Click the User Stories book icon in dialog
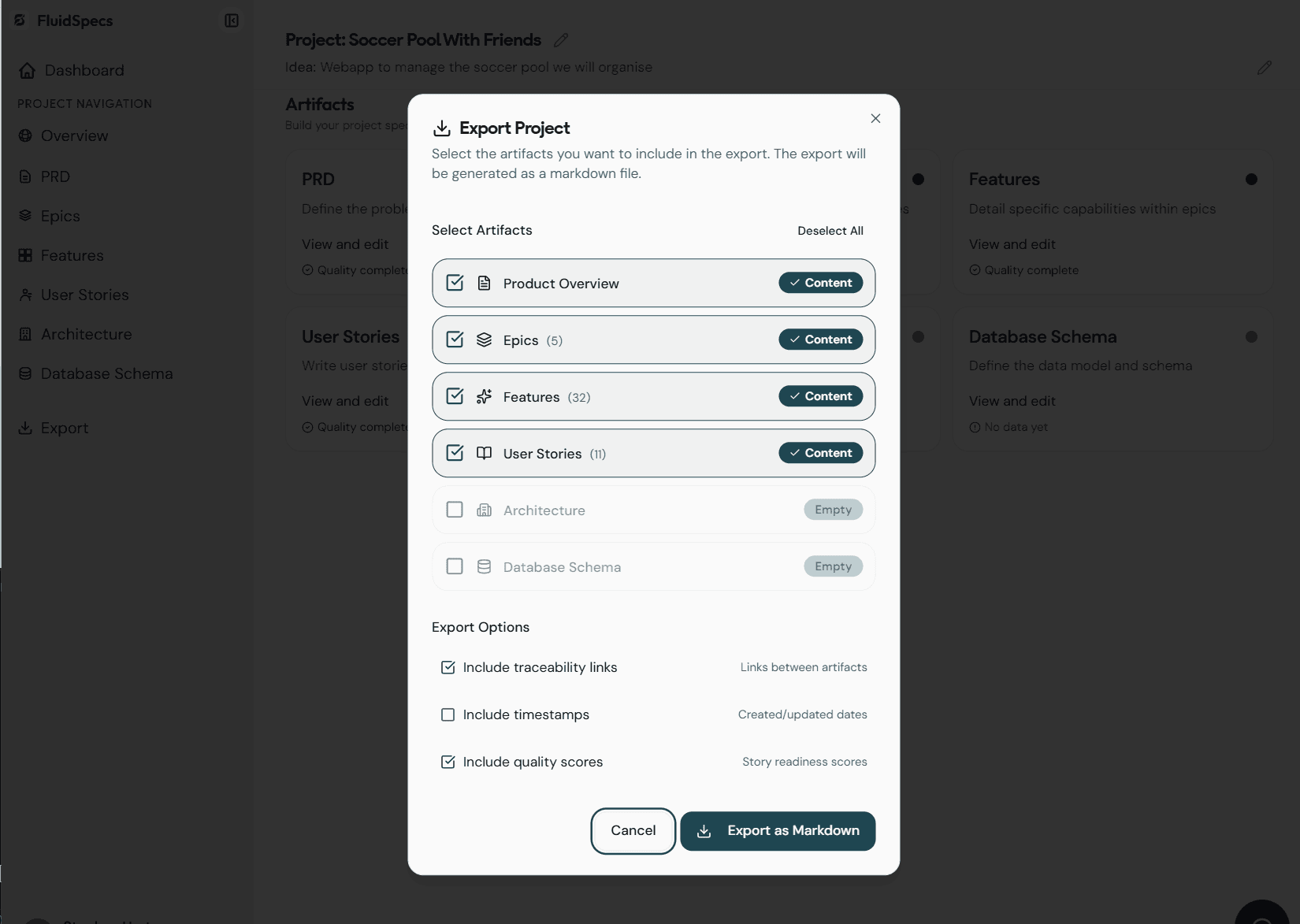 (483, 453)
